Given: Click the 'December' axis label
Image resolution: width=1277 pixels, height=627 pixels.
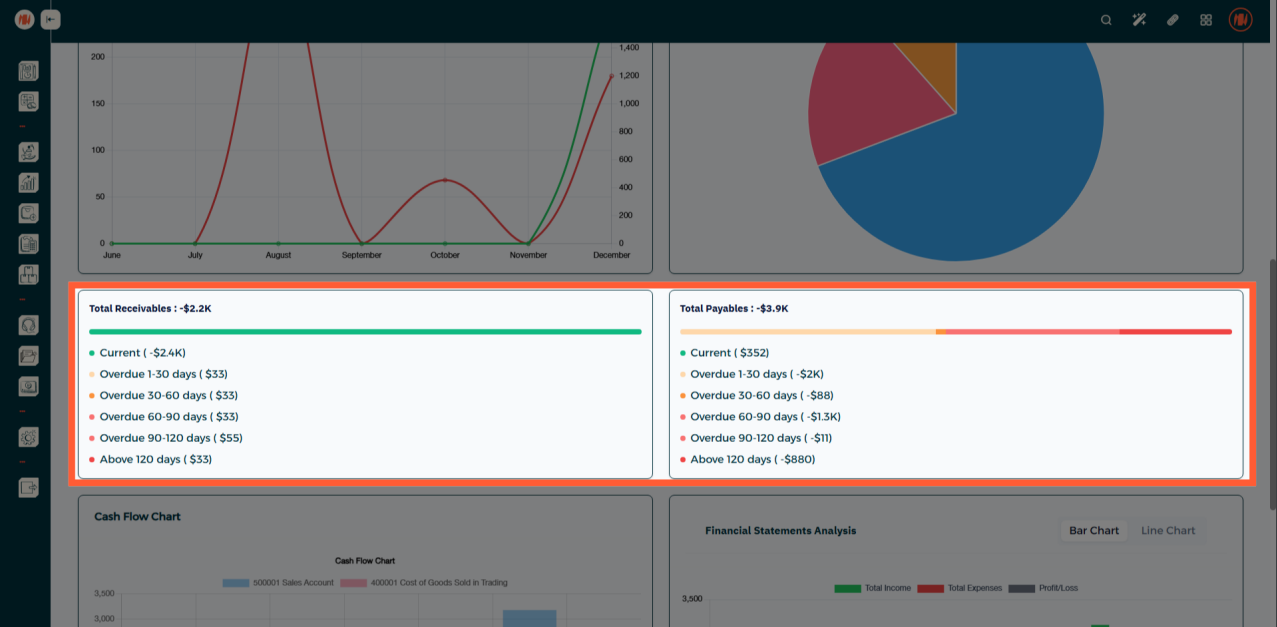Looking at the screenshot, I should (x=611, y=255).
